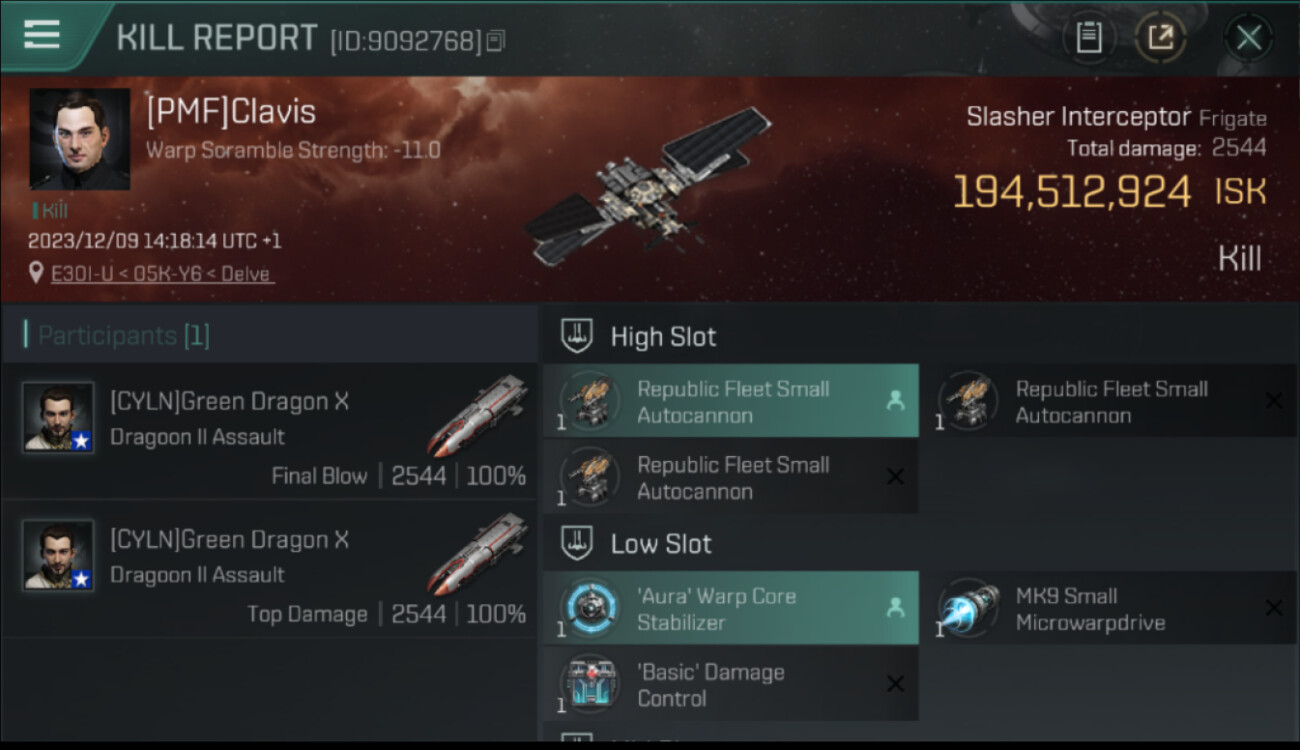The height and width of the screenshot is (750, 1300).
Task: Click the MK9 Small Microwarpdrive icon
Action: click(x=968, y=608)
